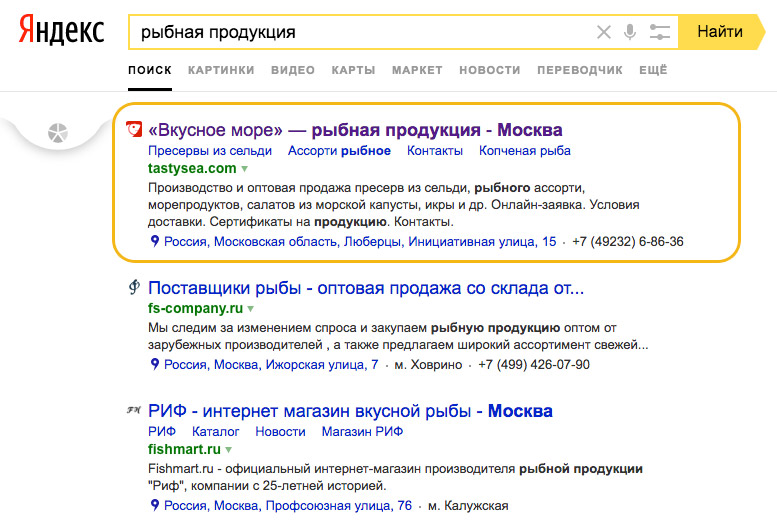Screen dimensions: 777x530
Task: Switch to Картинки tab
Action: pyautogui.click(x=221, y=70)
